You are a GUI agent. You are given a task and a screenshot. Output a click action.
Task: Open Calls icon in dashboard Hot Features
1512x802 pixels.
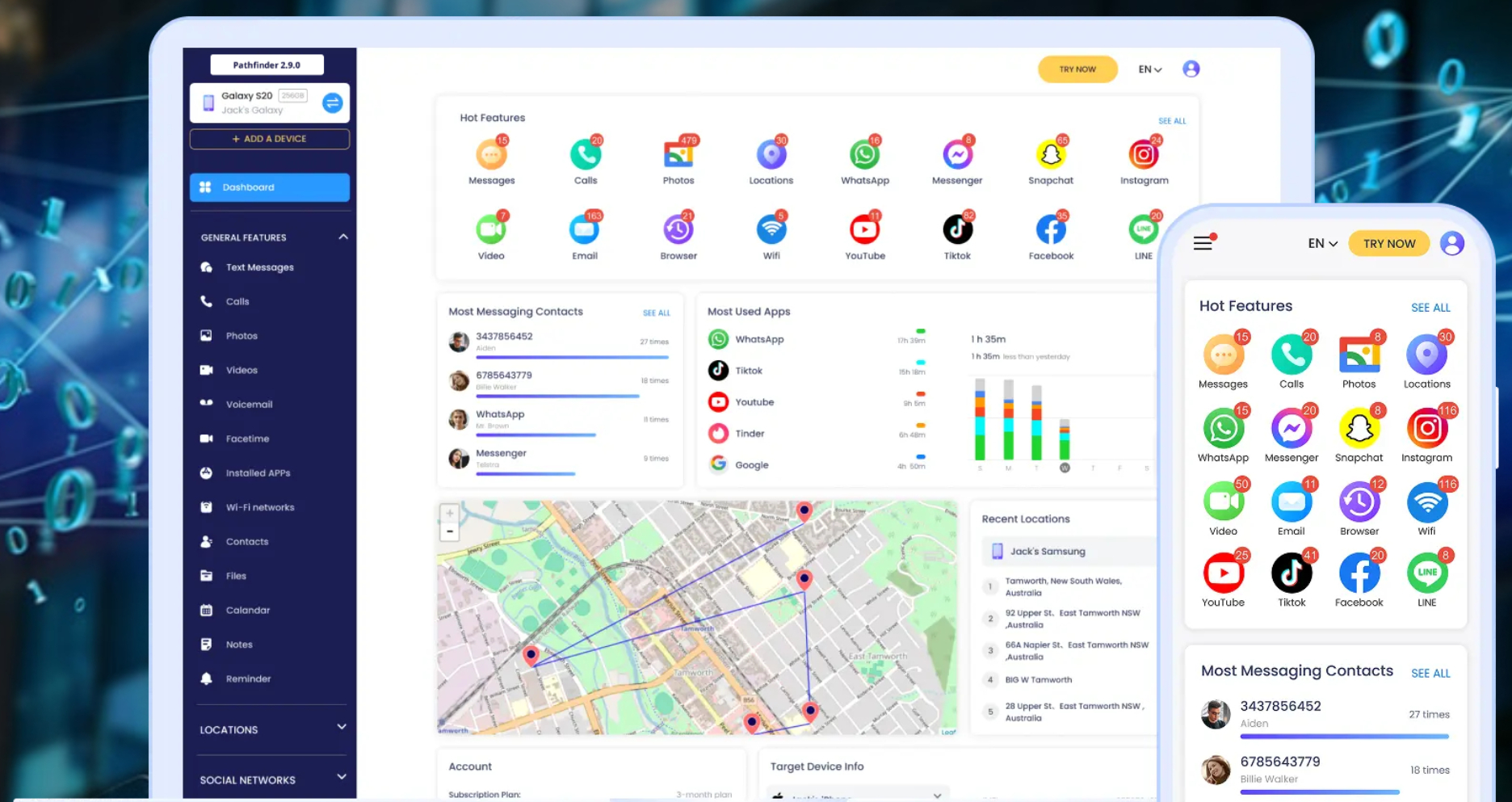[x=585, y=155]
